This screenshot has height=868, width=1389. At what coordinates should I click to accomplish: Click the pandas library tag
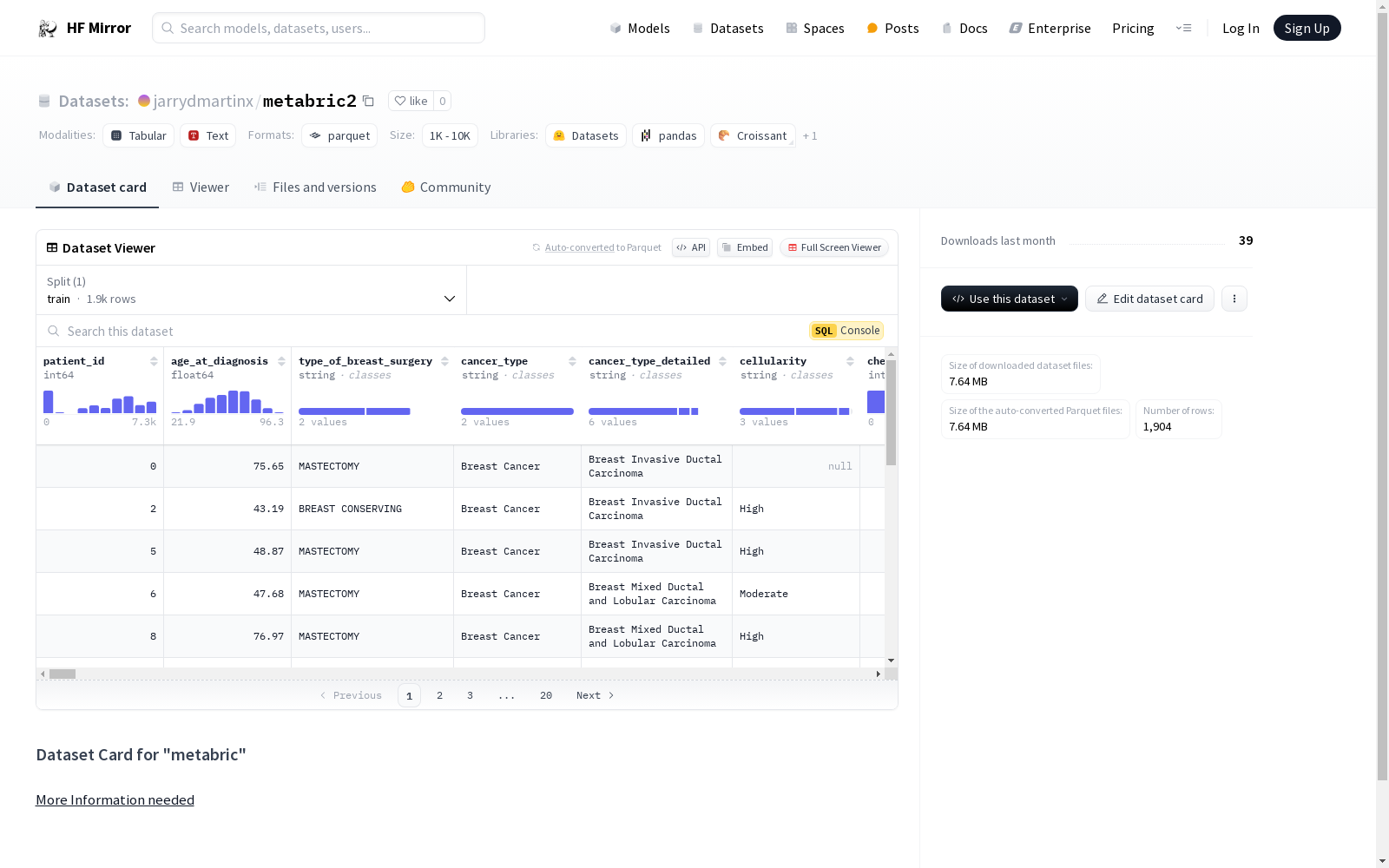coord(668,135)
